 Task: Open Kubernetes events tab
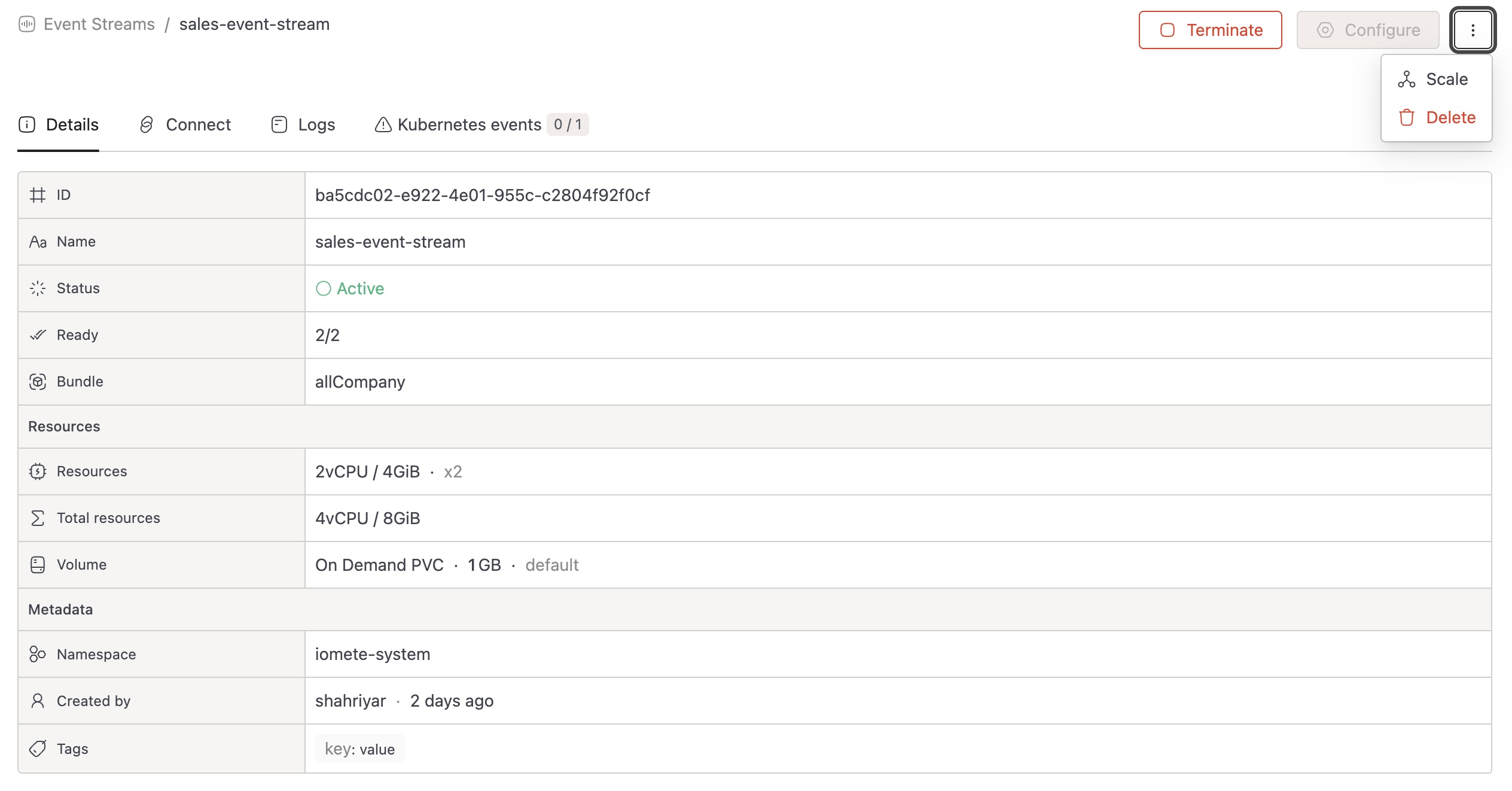469,124
